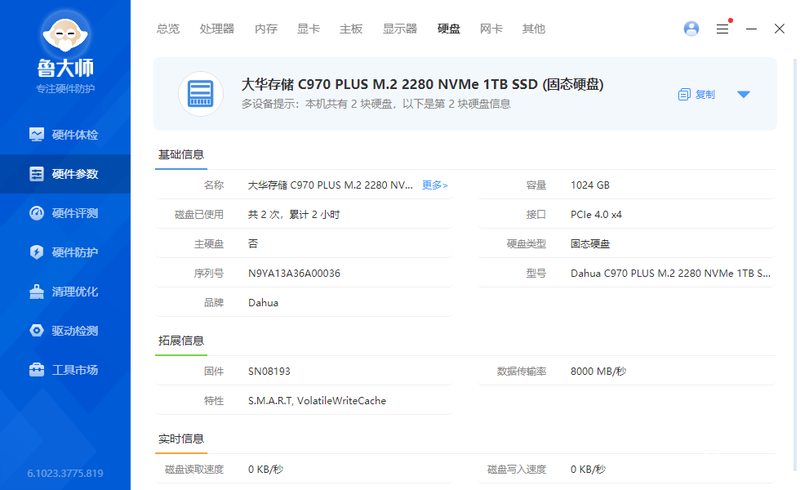This screenshot has height=490, width=800.
Task: Show full name via 更多> link
Action: click(x=435, y=185)
